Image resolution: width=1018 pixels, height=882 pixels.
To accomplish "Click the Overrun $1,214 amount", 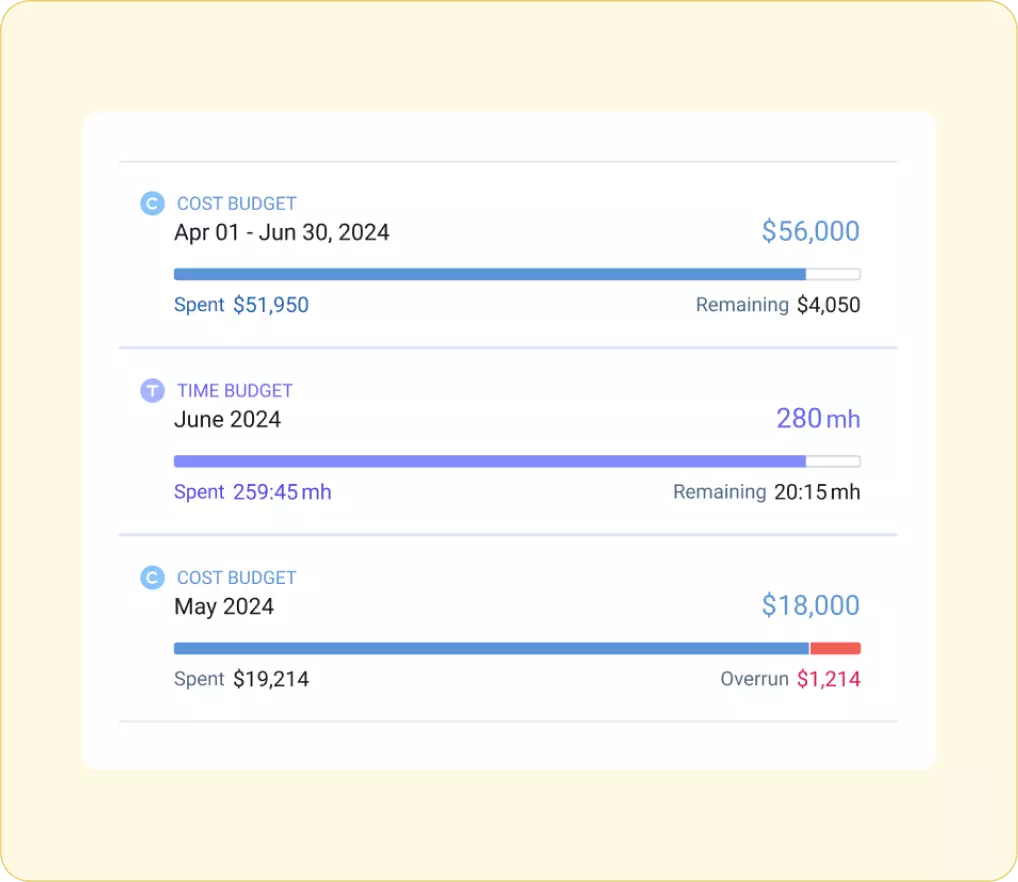I will click(828, 679).
